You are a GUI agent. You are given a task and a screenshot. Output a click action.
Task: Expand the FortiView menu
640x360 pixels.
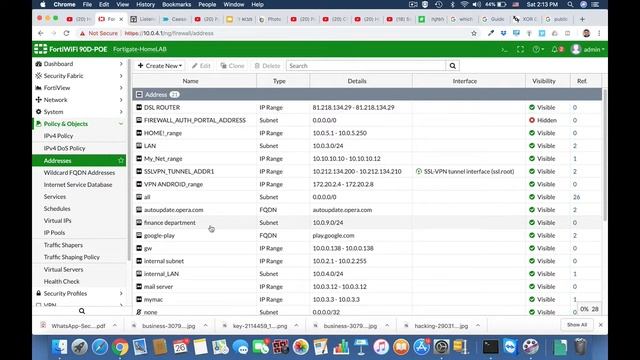[x=79, y=88]
